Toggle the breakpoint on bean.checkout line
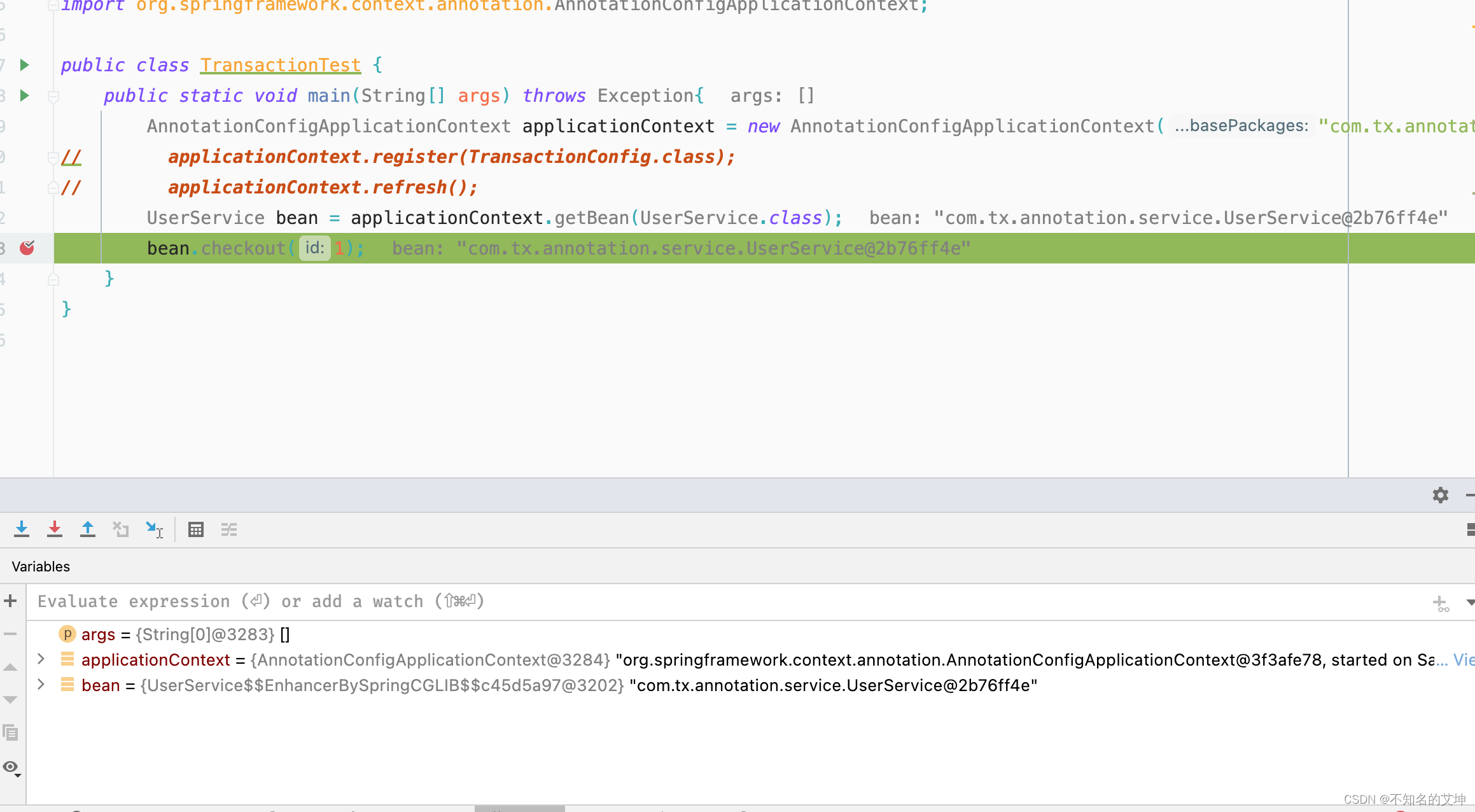This screenshot has height=812, width=1475. [x=27, y=248]
